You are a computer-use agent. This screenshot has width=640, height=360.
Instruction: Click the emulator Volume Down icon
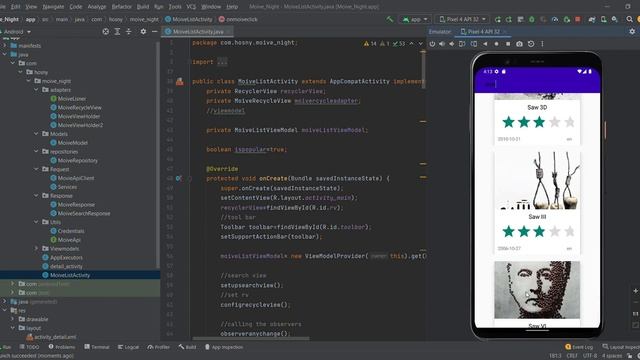pyautogui.click(x=452, y=44)
